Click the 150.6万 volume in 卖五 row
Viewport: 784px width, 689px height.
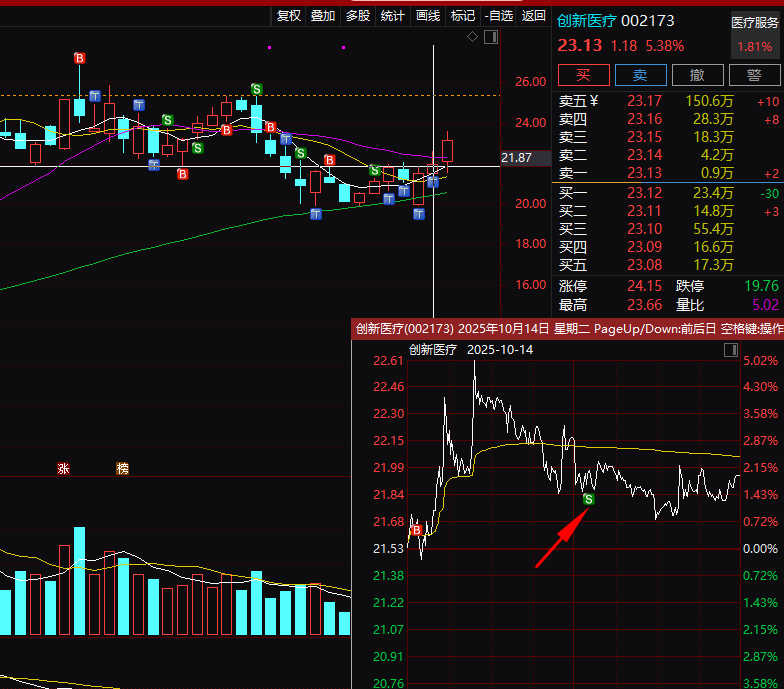(710, 101)
